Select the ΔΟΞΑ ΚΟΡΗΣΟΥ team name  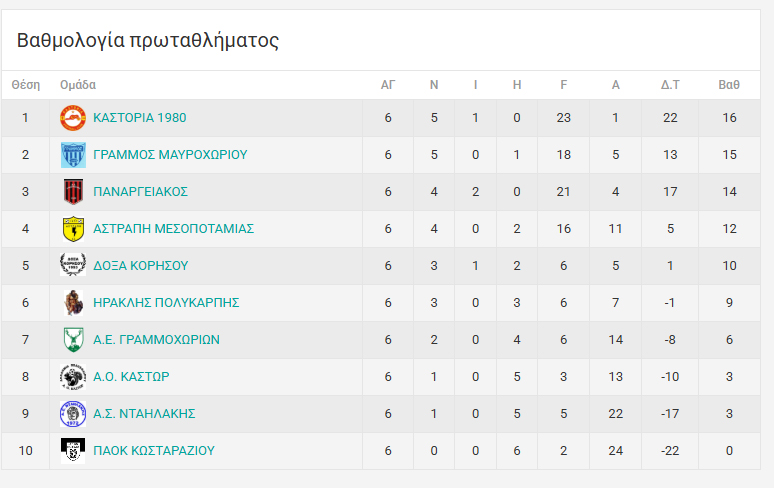pos(140,266)
